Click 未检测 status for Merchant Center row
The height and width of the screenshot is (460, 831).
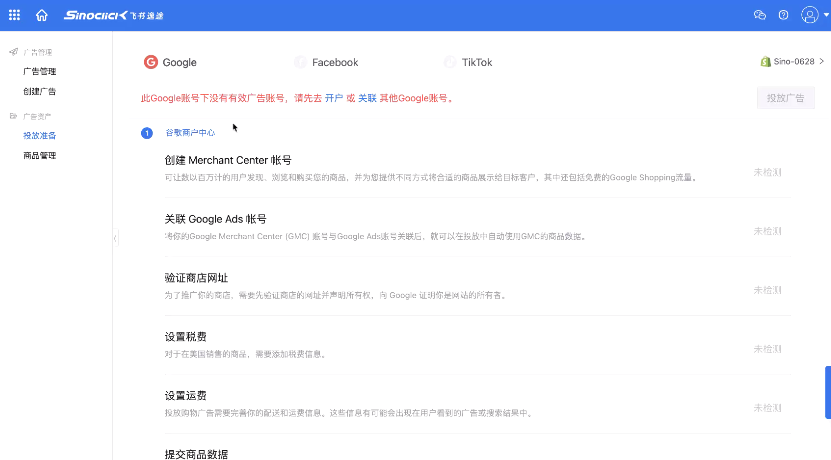pos(767,172)
